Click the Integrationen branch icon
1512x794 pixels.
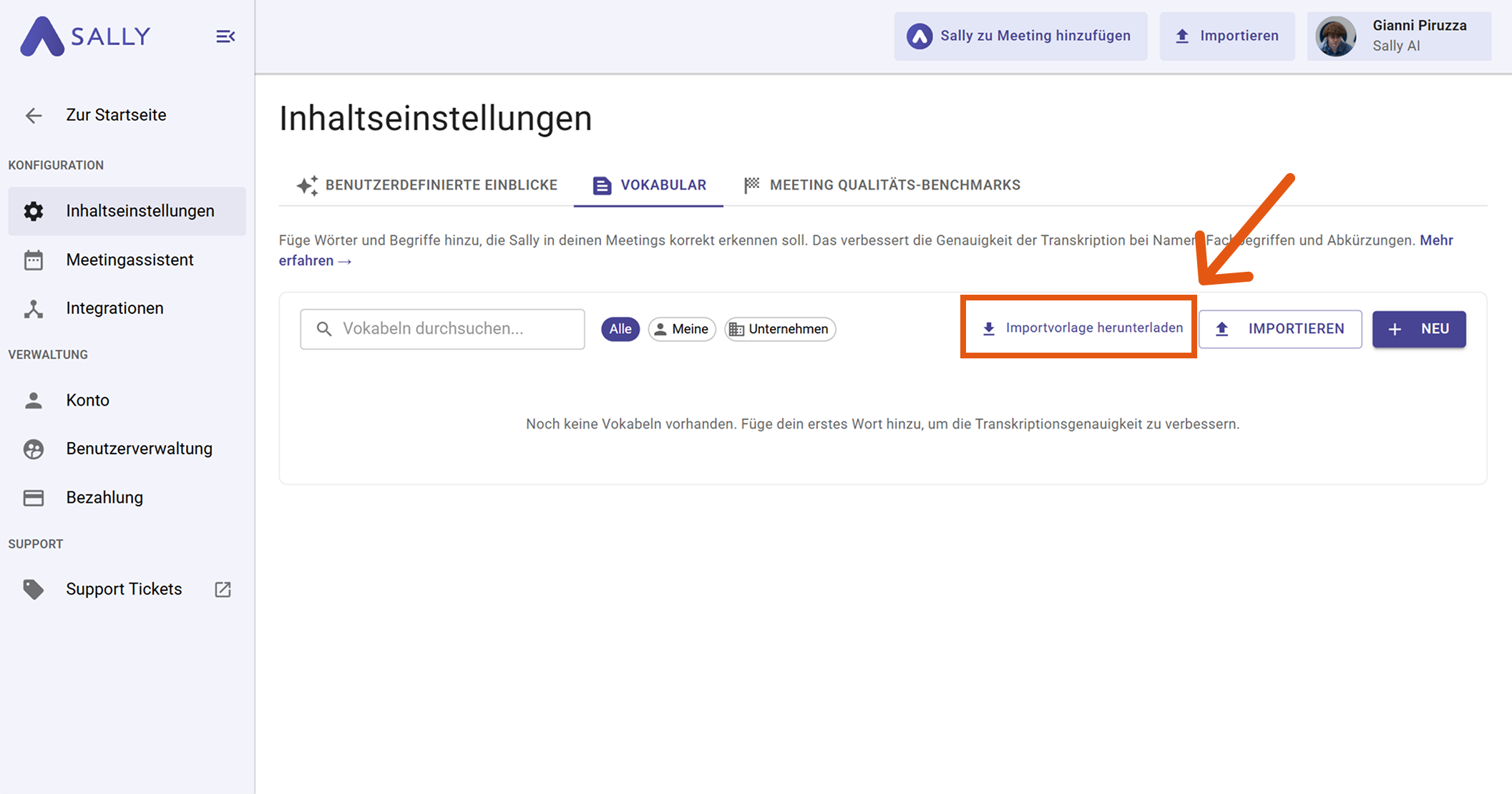click(34, 309)
